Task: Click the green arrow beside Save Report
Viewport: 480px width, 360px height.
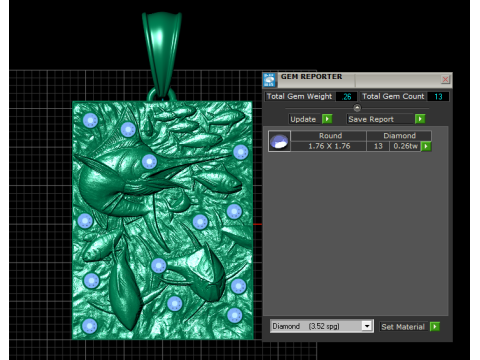Action: click(x=420, y=119)
